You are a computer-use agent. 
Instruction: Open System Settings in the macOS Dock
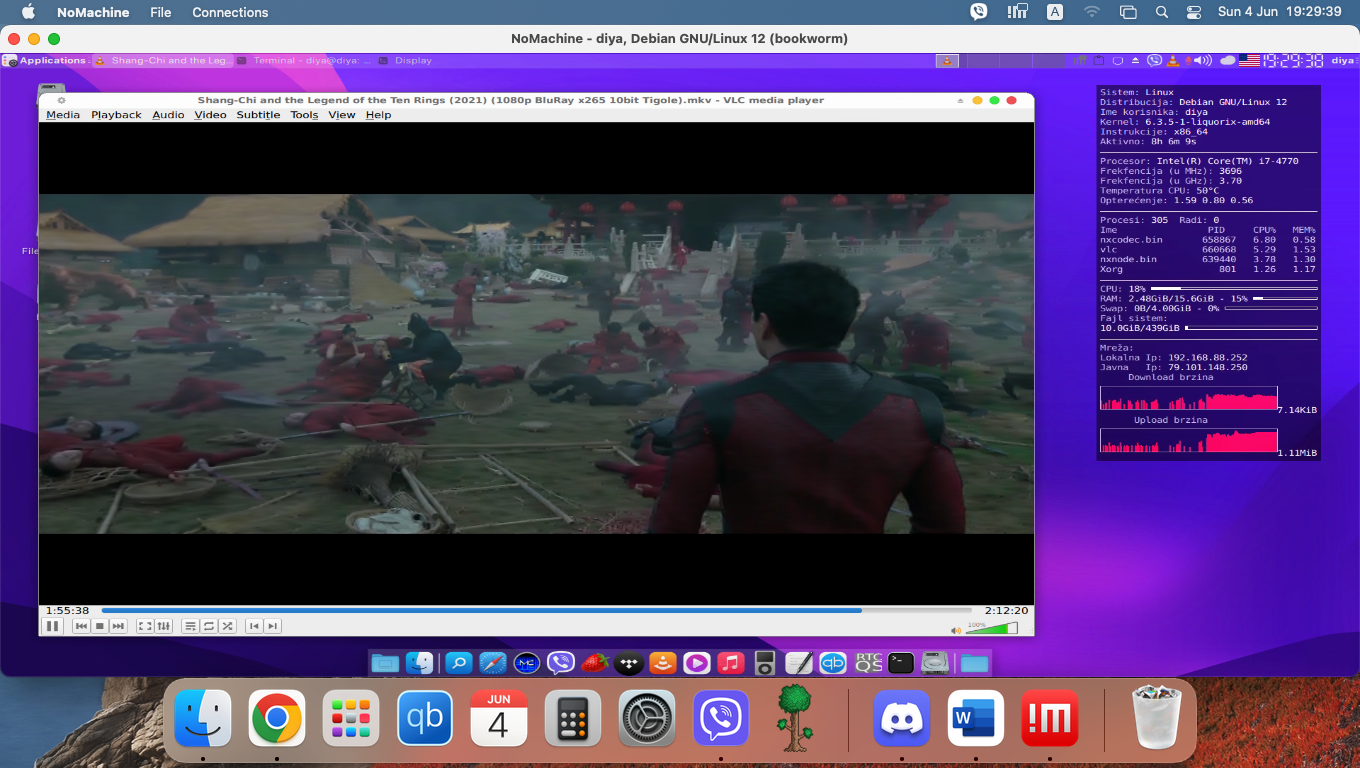click(x=647, y=718)
